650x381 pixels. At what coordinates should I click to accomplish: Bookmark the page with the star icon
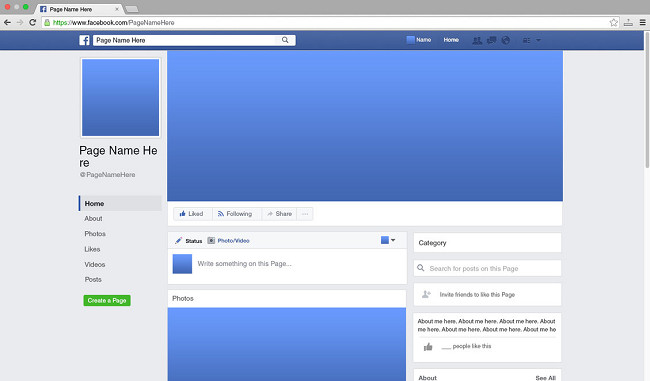point(614,22)
